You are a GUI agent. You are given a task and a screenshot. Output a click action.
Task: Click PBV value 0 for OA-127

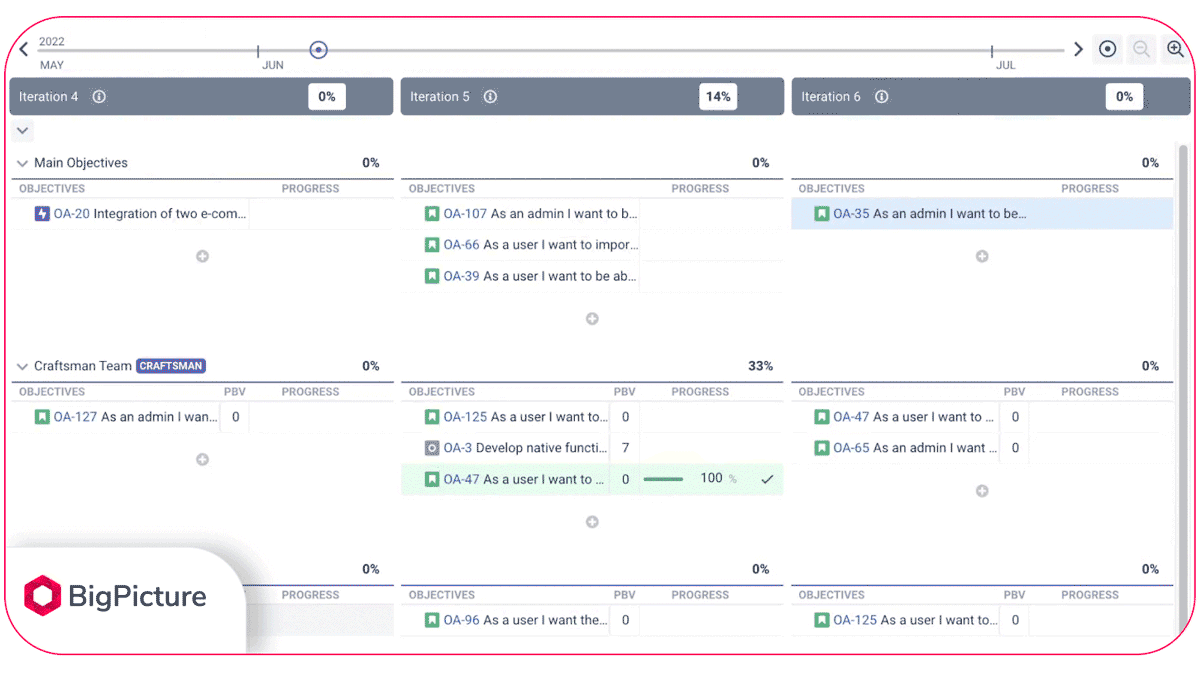235,417
